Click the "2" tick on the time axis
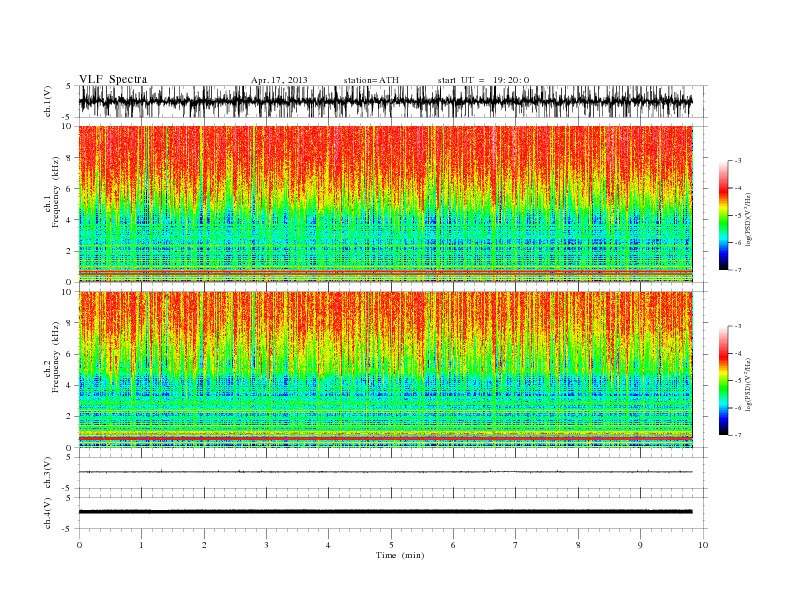The height and width of the screenshot is (612, 792). point(204,545)
